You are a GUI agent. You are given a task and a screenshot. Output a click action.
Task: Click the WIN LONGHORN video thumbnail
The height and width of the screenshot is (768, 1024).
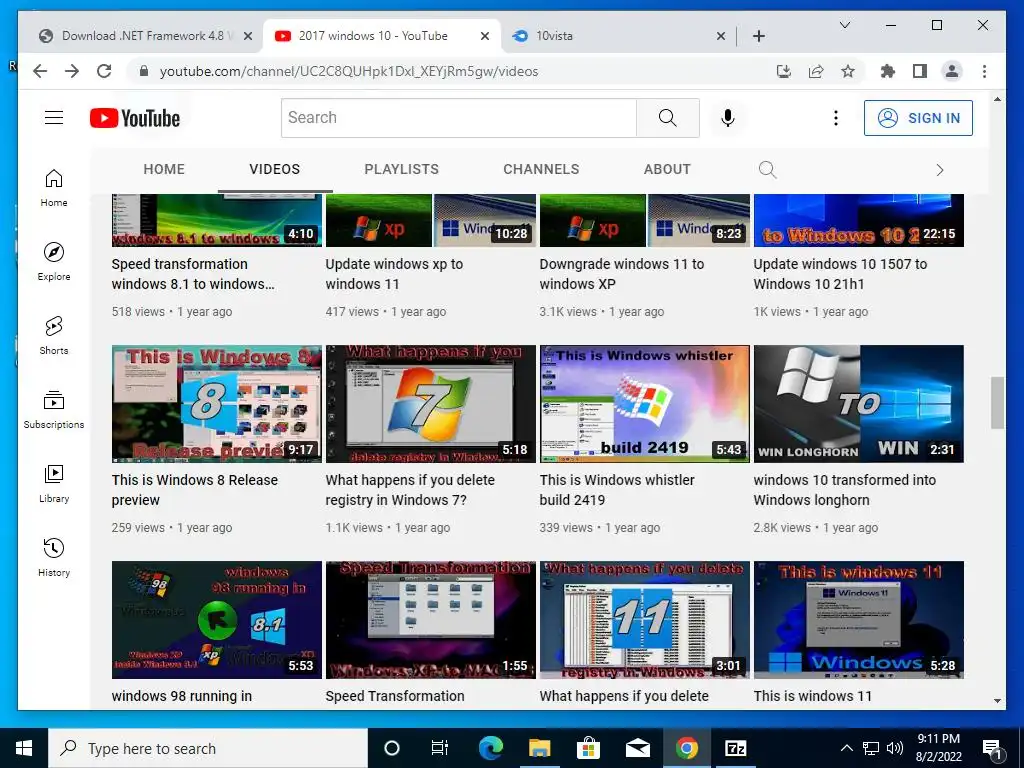point(859,404)
